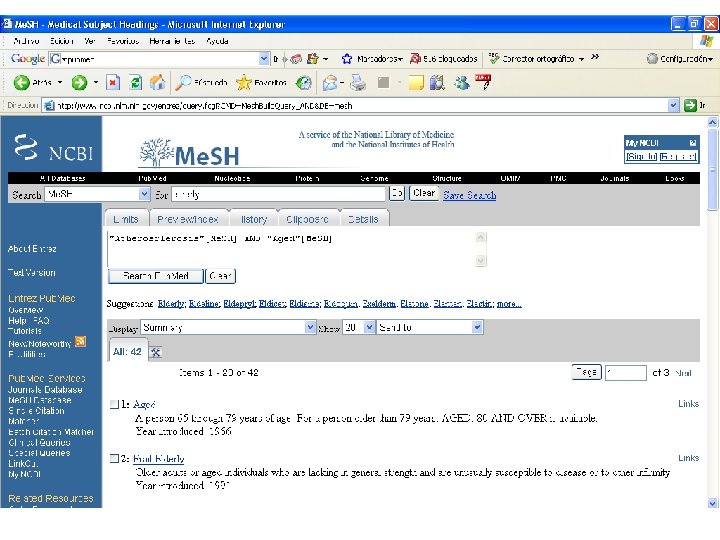Screen dimensions: 720x540
Task: Click the Page button near page number
Action: [x=586, y=372]
